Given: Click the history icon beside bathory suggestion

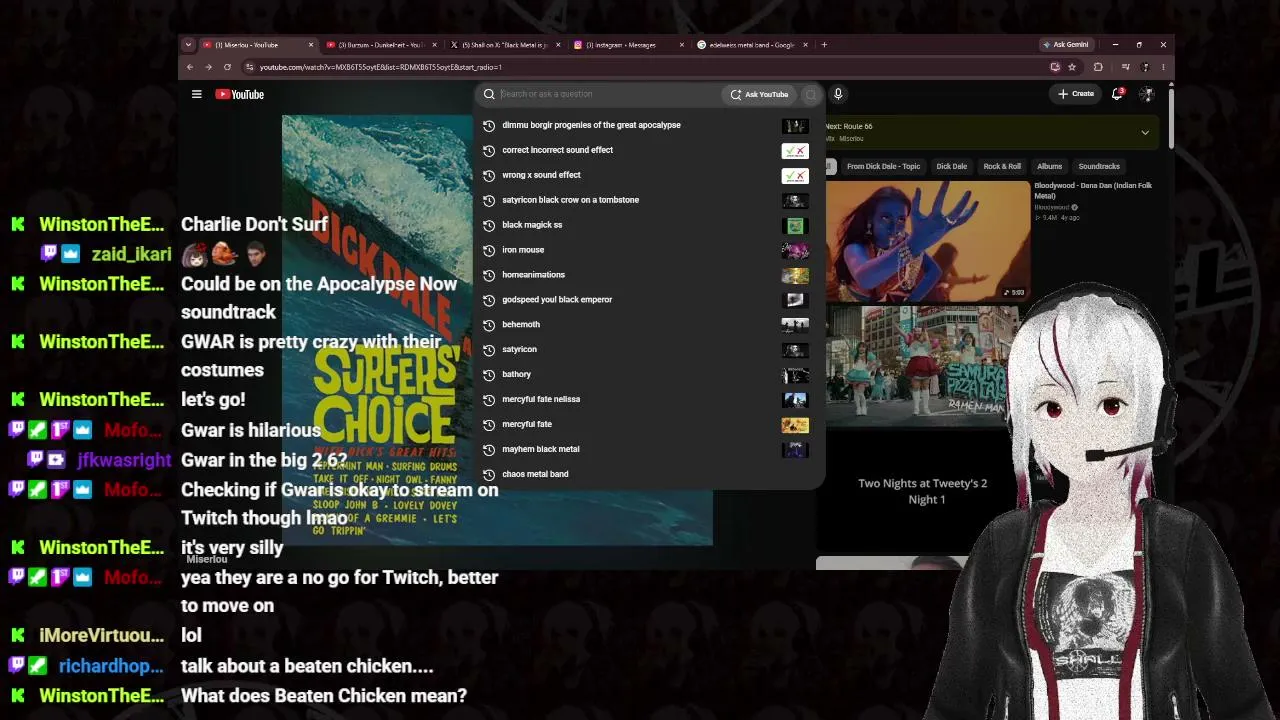Looking at the screenshot, I should coord(489,374).
